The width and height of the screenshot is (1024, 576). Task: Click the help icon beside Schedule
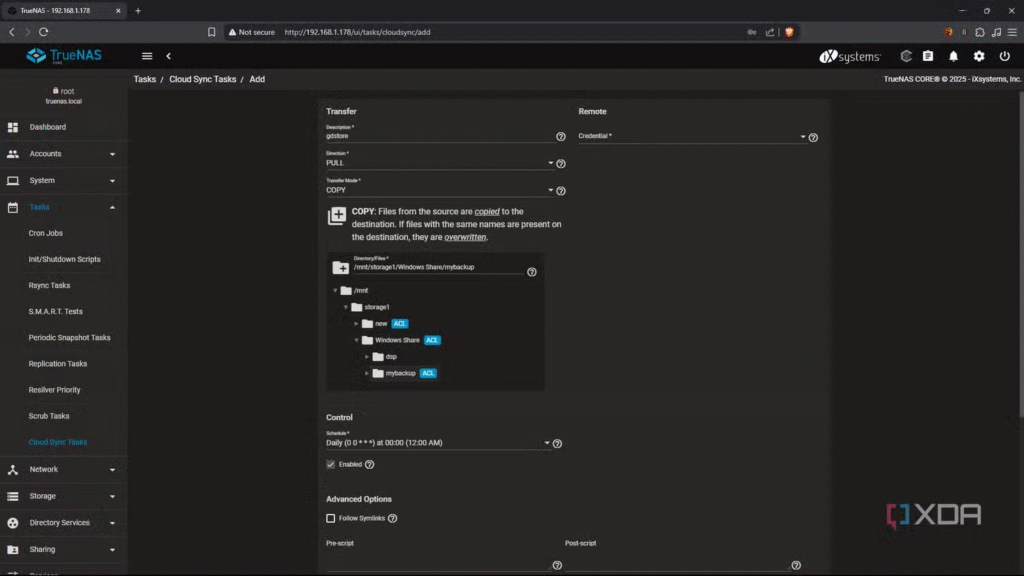557,443
